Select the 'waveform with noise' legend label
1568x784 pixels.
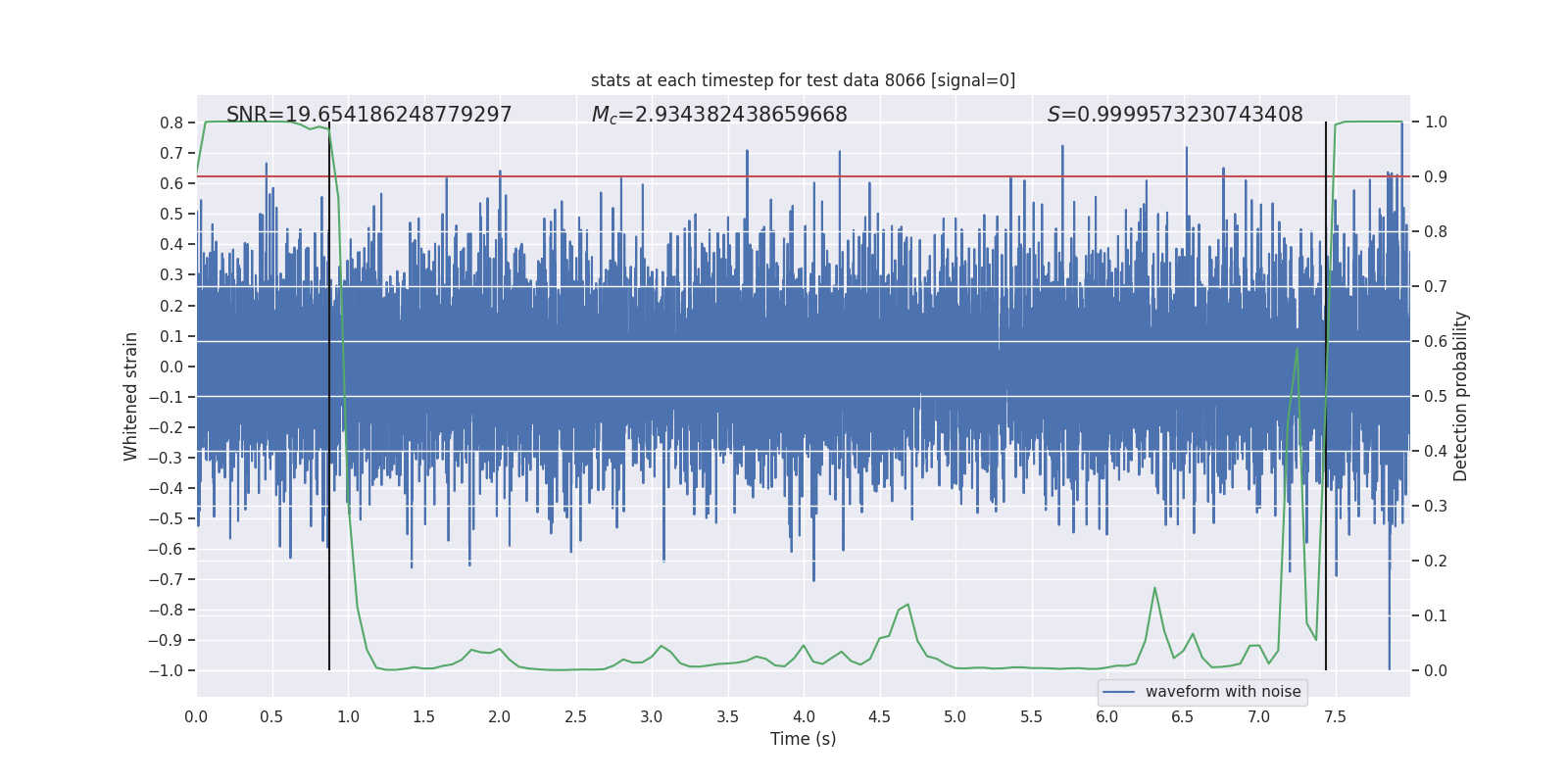coord(1223,692)
